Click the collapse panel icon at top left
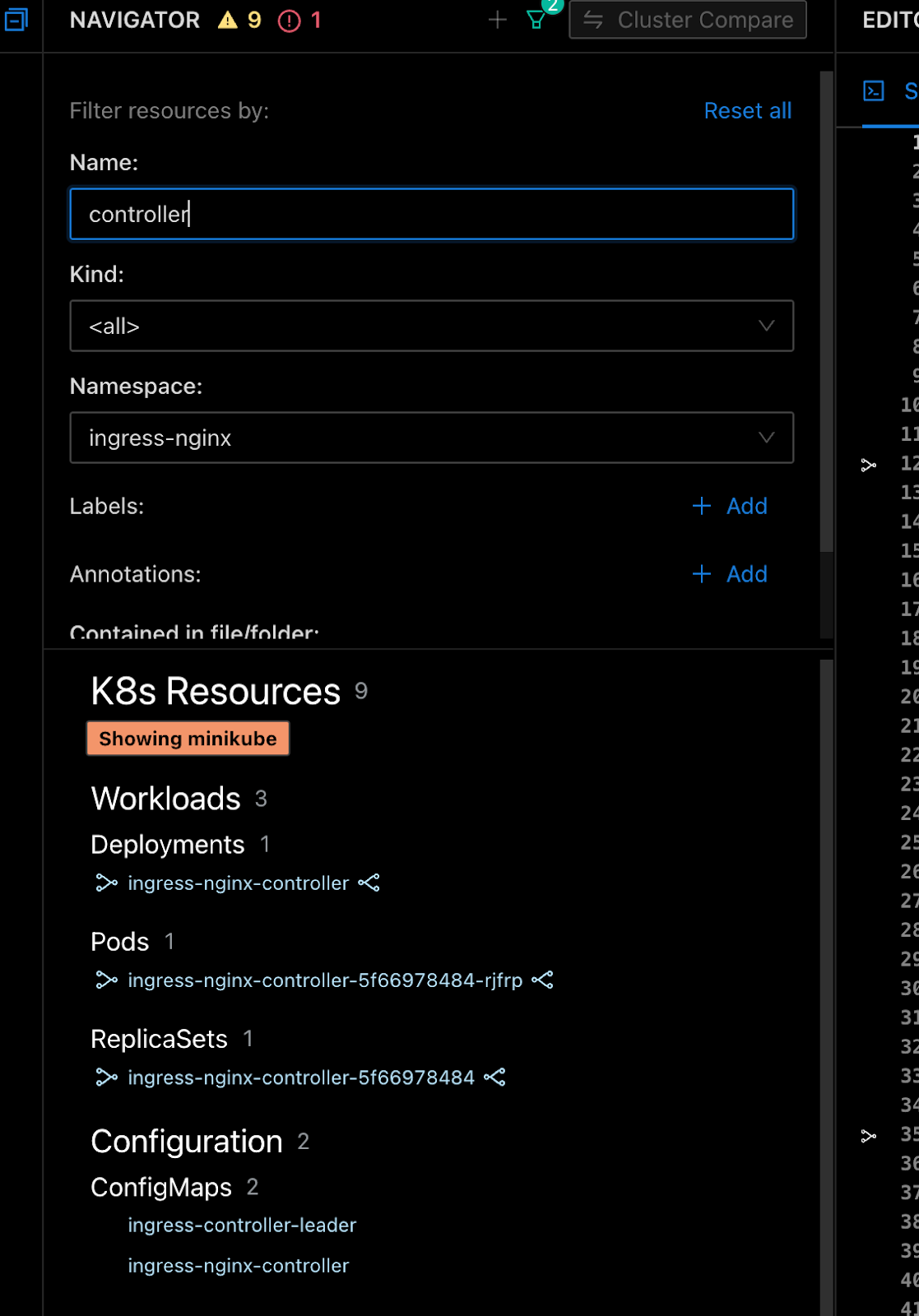Viewport: 919px width, 1316px height. 16,20
